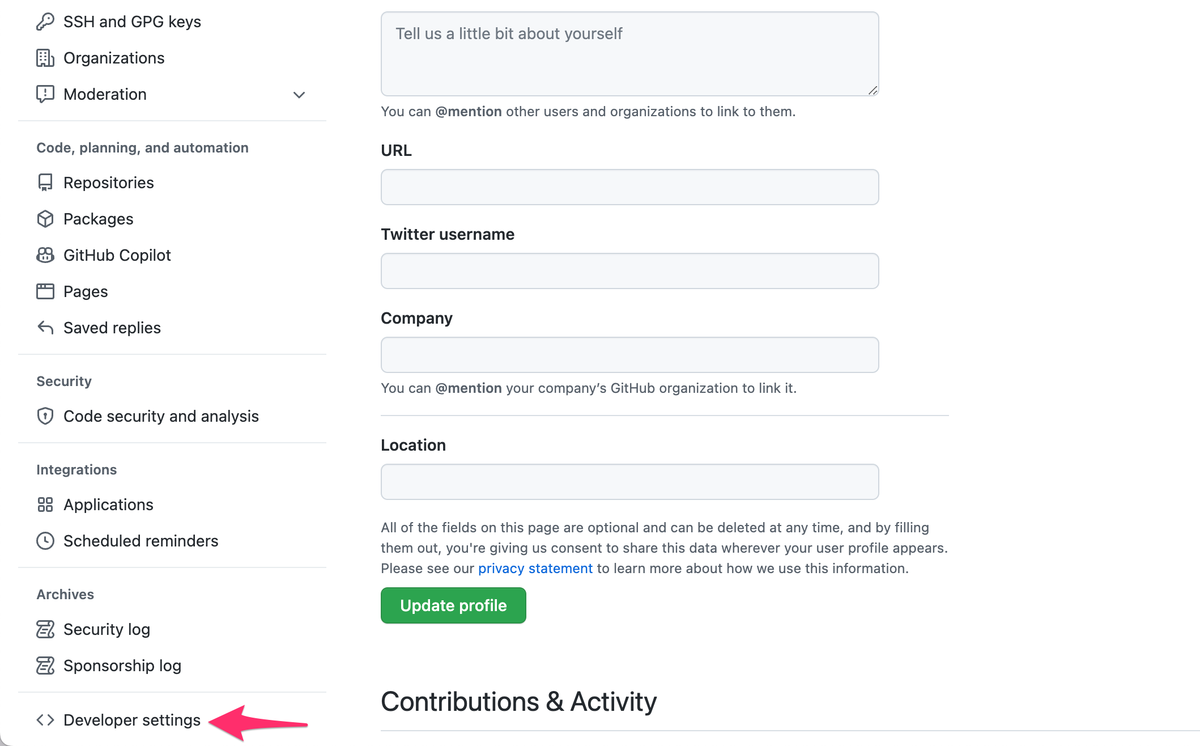Click the Saved replies arrow icon
Screen dimensions: 1200x746
45,328
